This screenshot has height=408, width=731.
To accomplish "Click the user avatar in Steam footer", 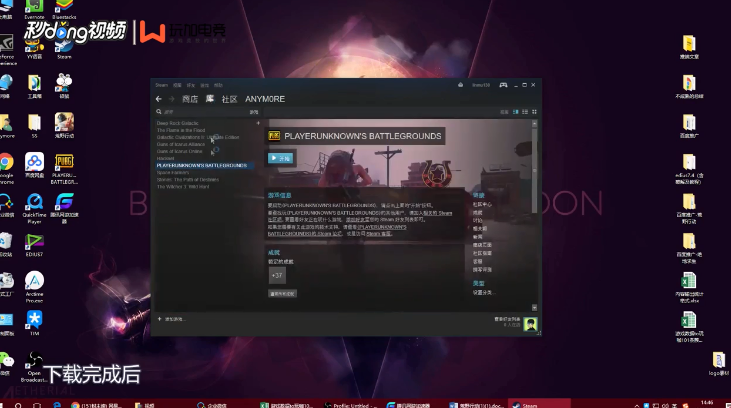I will coord(530,324).
